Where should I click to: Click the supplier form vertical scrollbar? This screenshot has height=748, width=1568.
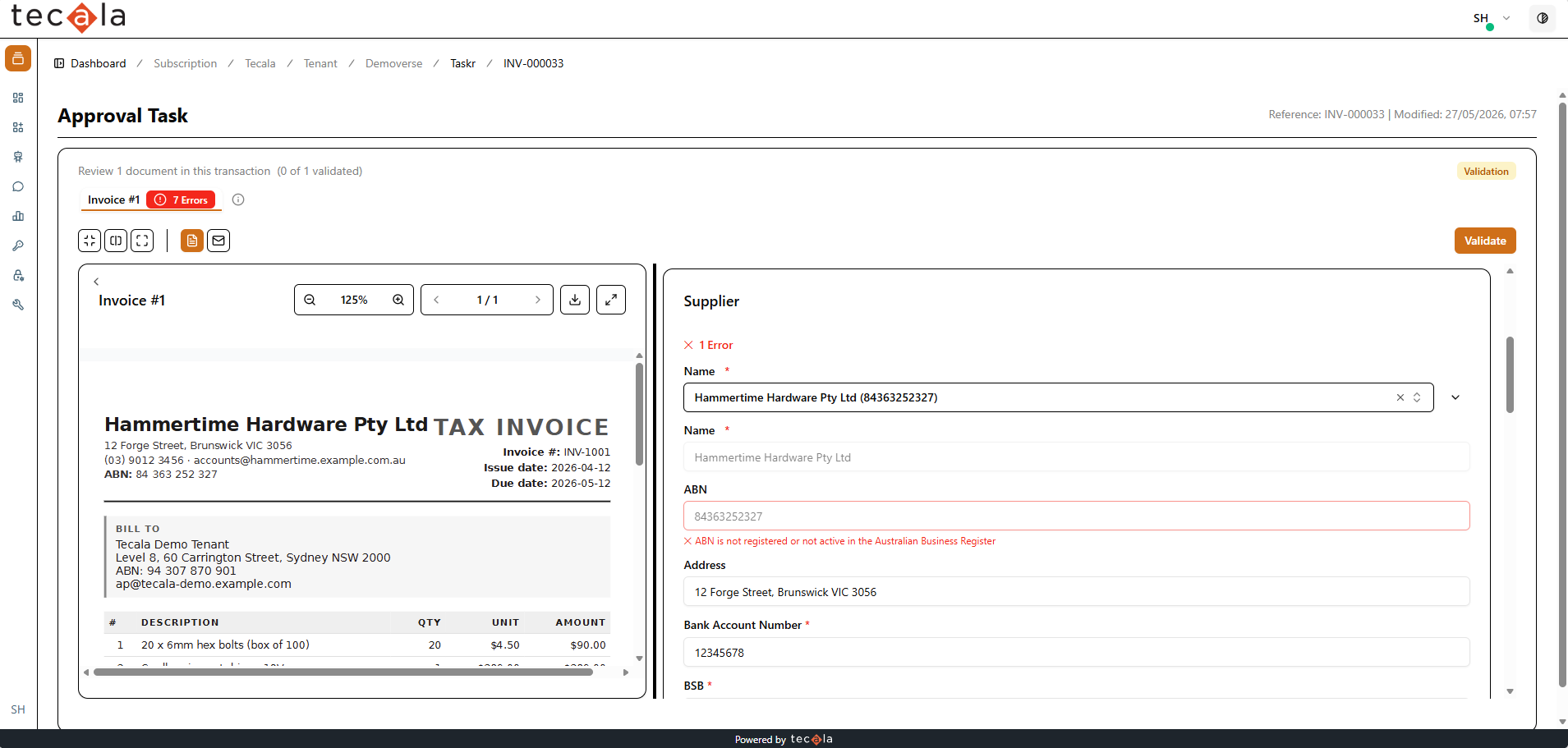(x=1510, y=374)
